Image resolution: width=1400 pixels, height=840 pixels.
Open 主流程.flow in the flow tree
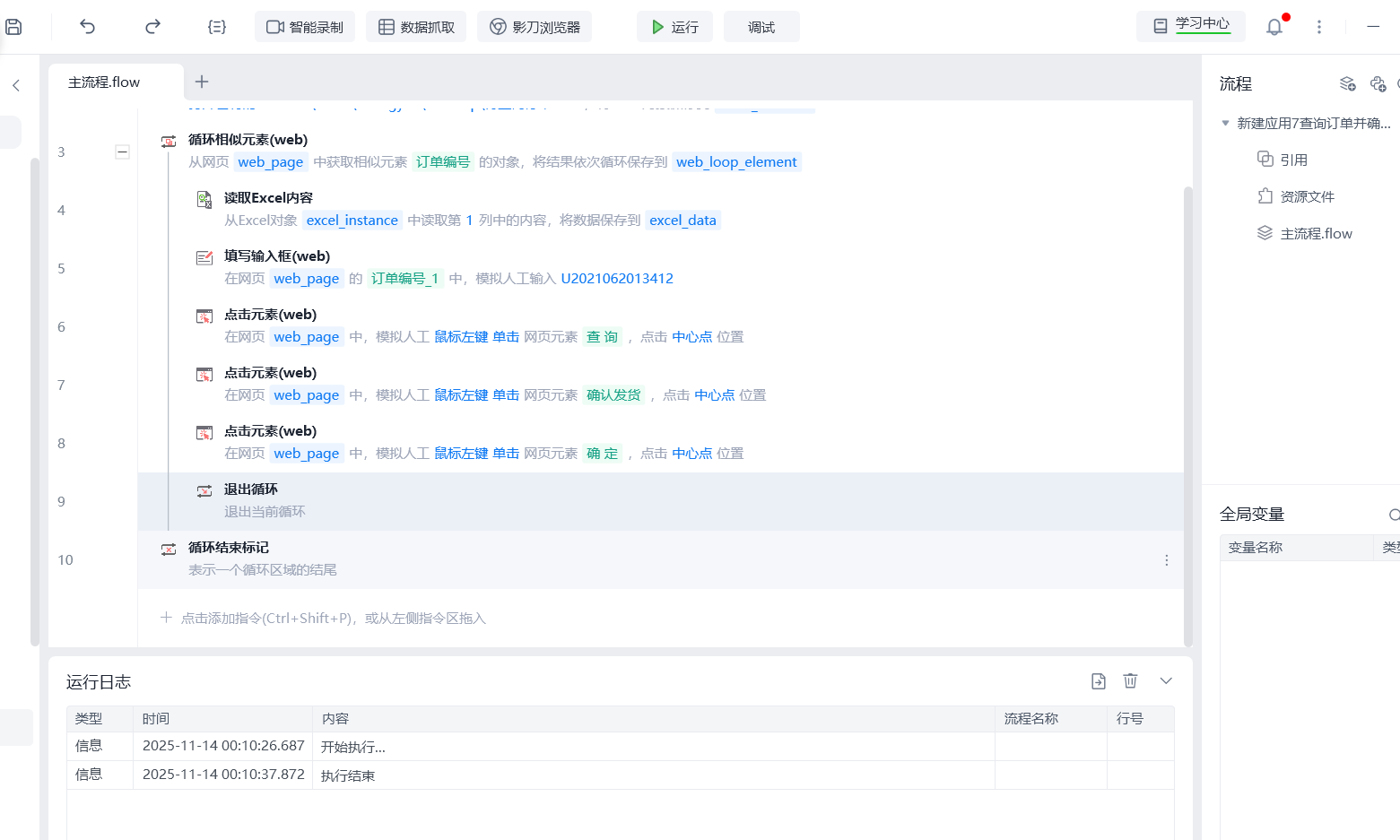point(1304,233)
